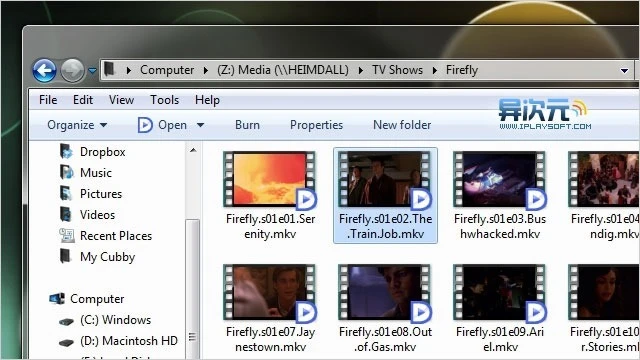Select Firefly.s01e03.Bushwhacked.mkv thumbnail

point(500,179)
